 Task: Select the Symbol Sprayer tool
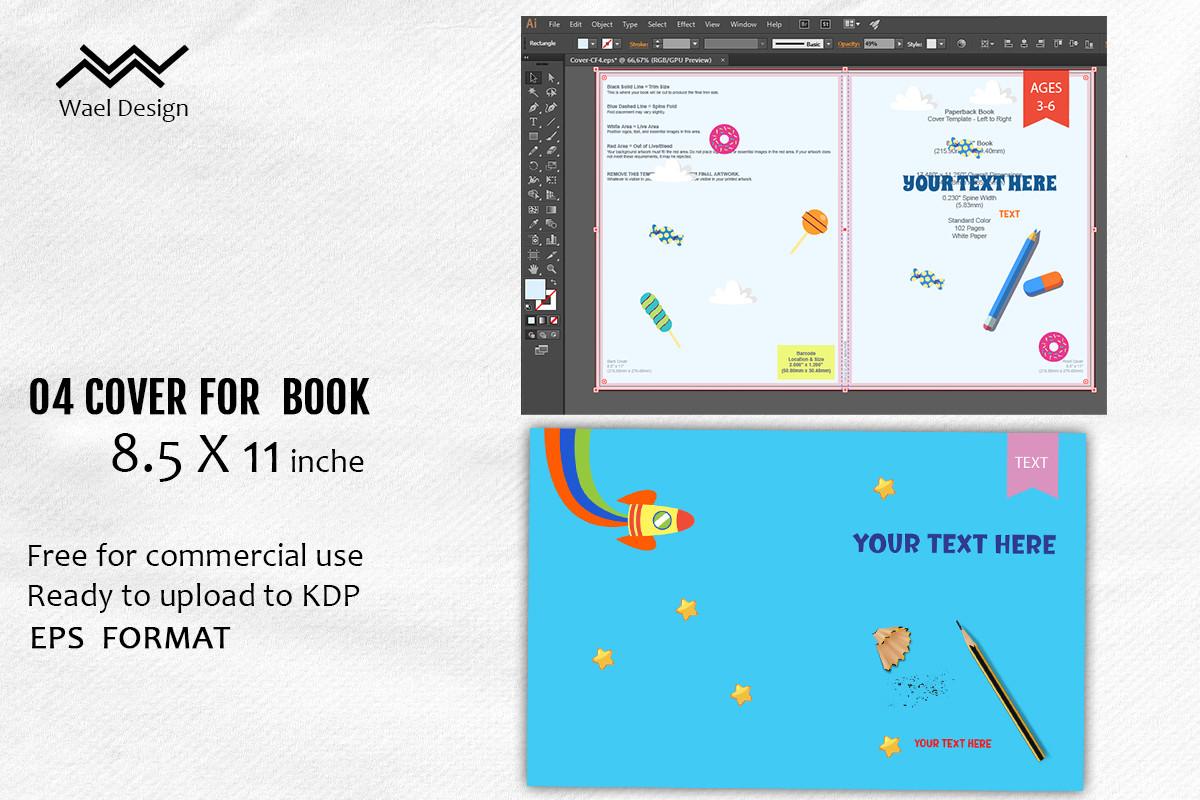(x=533, y=239)
